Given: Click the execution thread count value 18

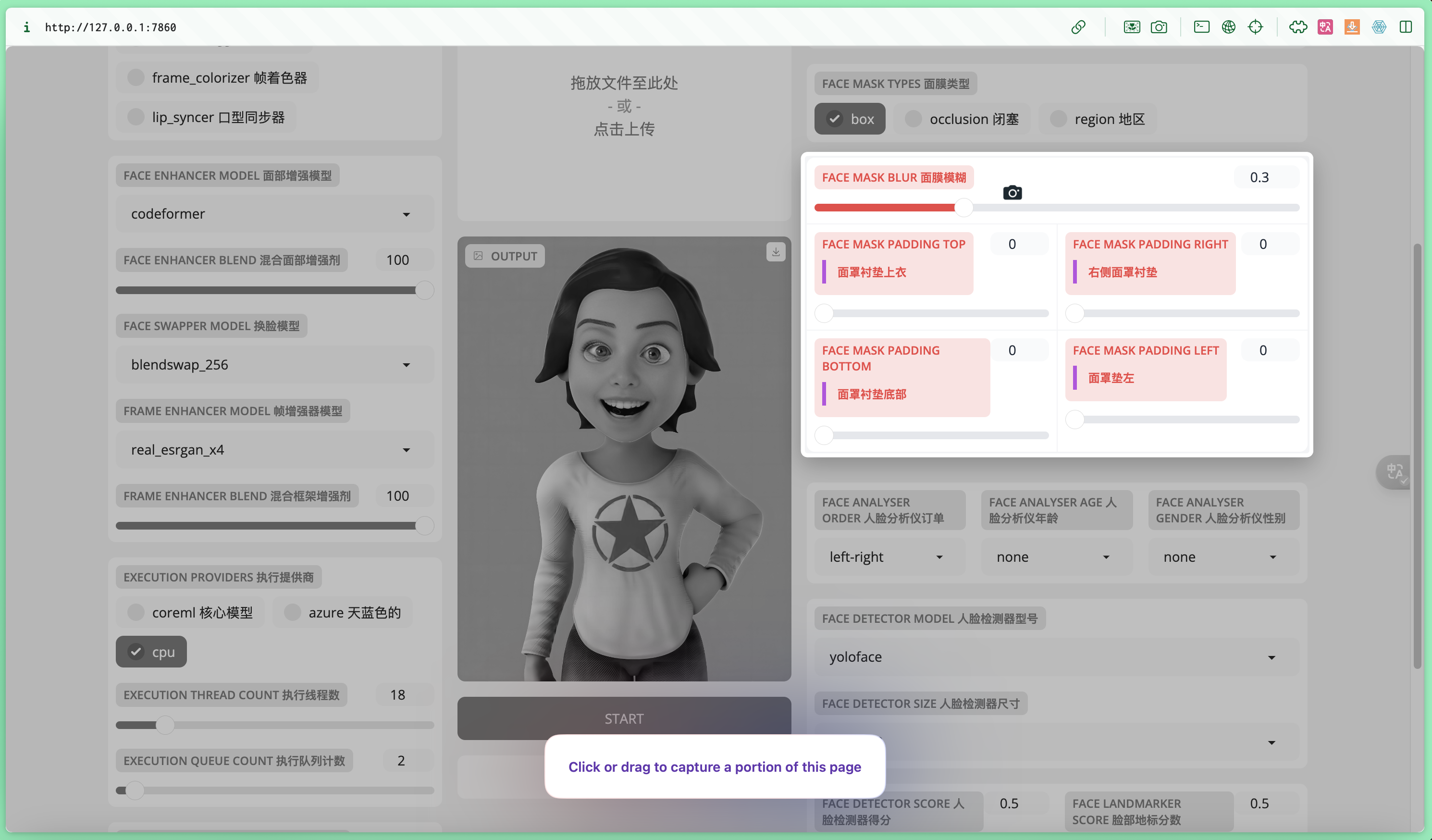Looking at the screenshot, I should pos(405,694).
